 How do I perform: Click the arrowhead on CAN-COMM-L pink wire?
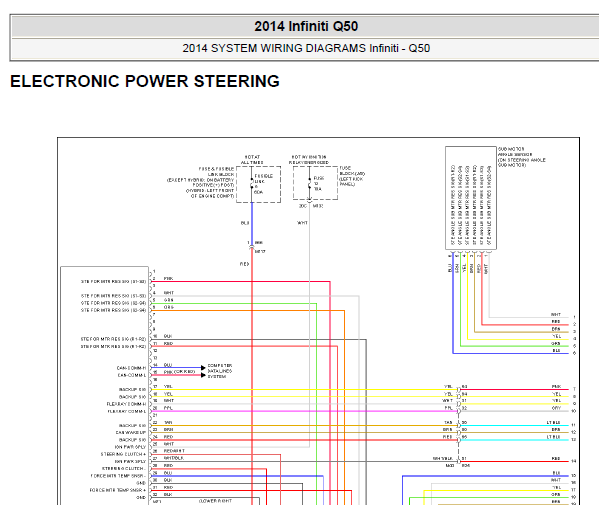click(x=203, y=375)
